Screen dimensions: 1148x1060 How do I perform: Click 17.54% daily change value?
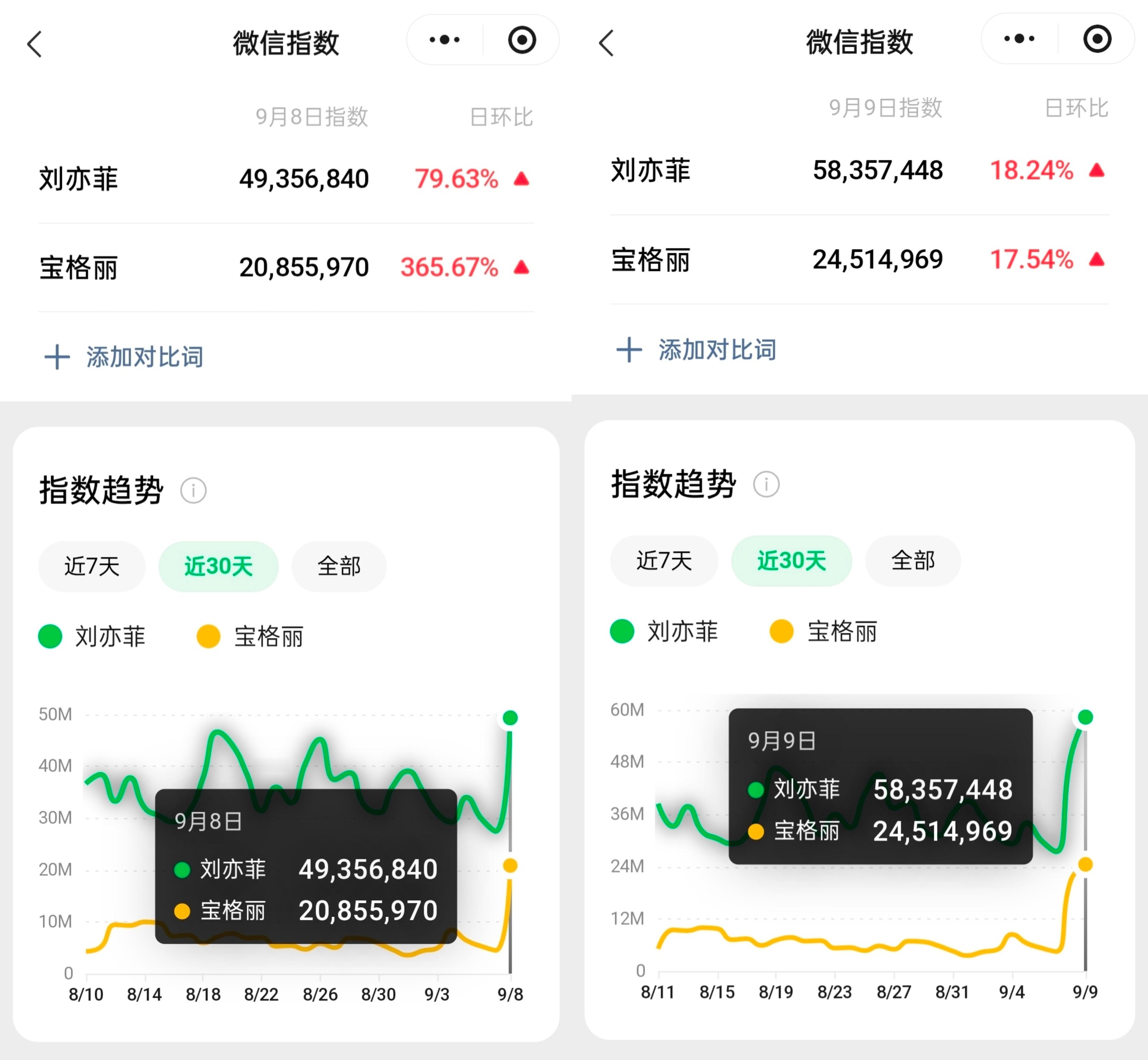tap(1032, 260)
